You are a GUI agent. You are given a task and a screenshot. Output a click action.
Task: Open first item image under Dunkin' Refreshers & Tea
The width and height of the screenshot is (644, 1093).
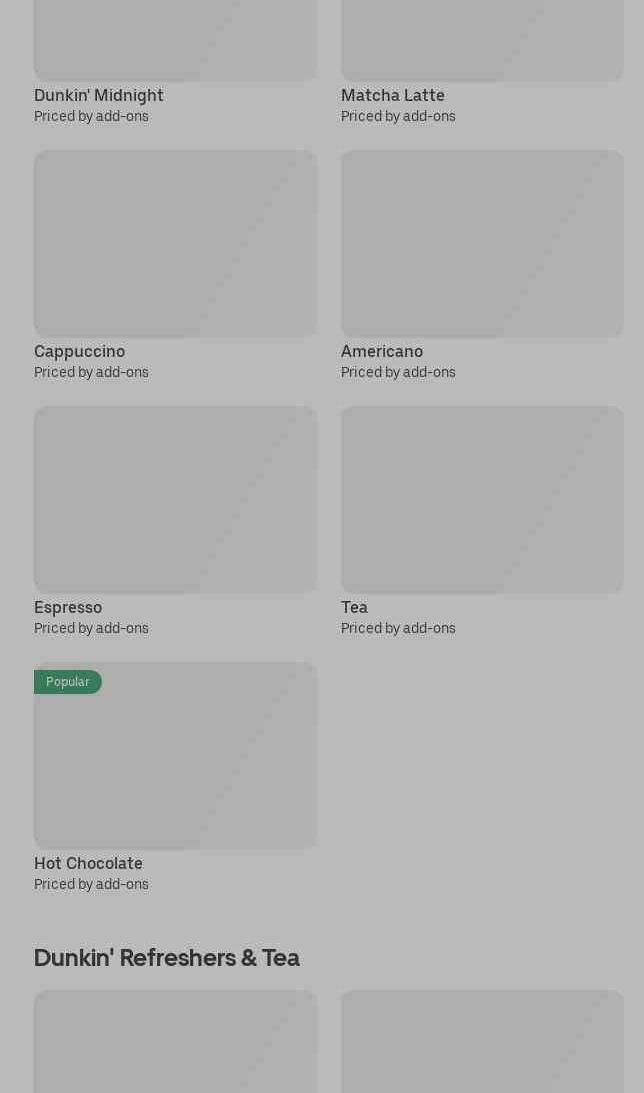(175, 1041)
